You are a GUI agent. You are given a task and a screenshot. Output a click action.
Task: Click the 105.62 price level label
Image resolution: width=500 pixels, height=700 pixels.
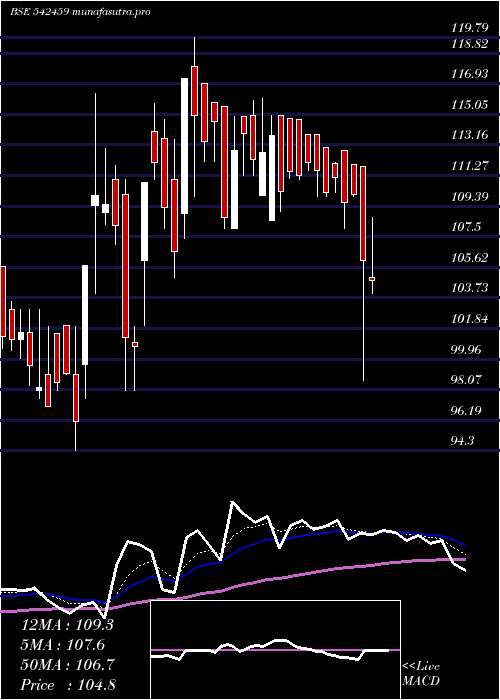point(470,258)
